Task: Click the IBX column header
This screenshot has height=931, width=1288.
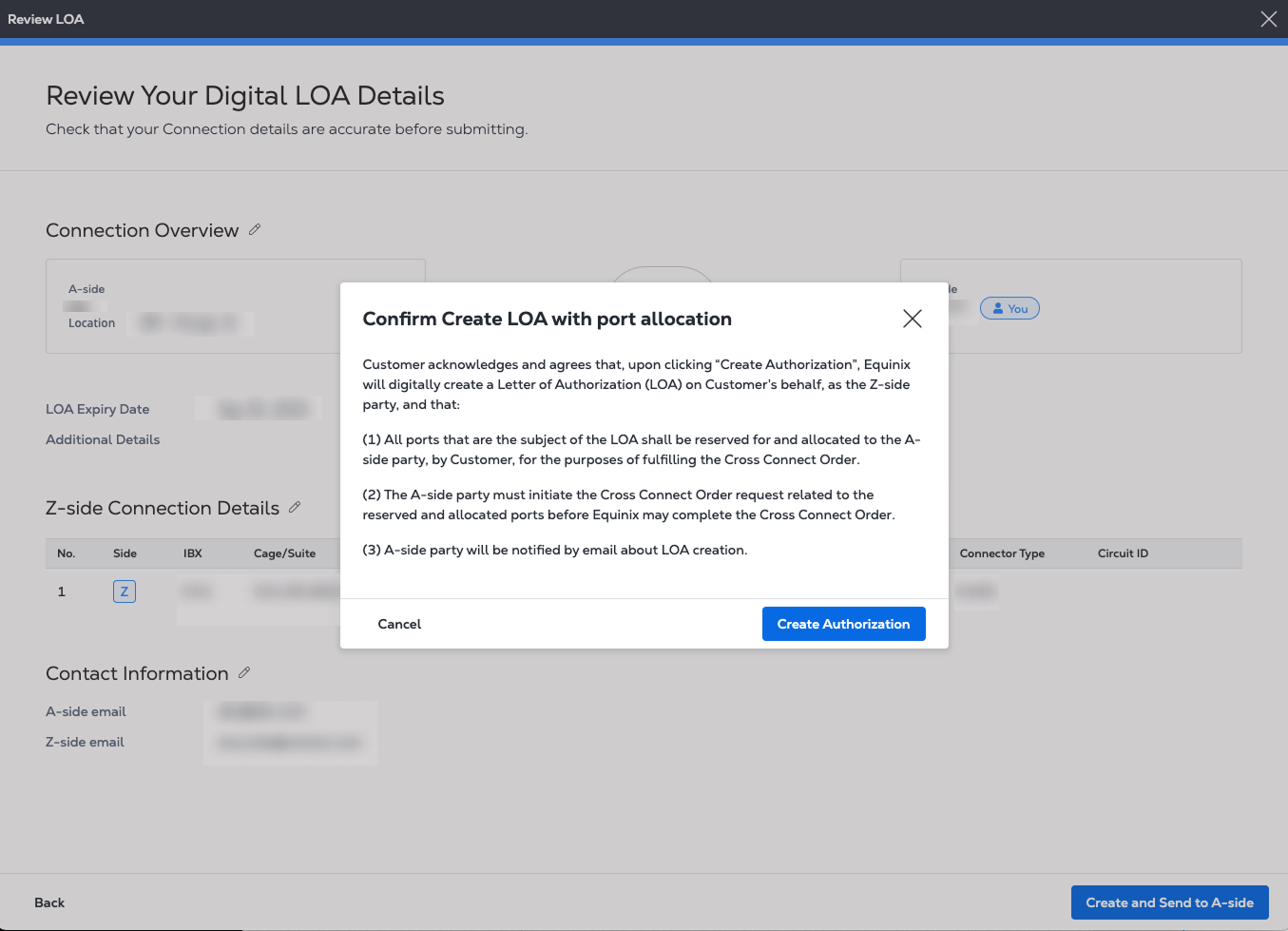Action: tap(193, 553)
